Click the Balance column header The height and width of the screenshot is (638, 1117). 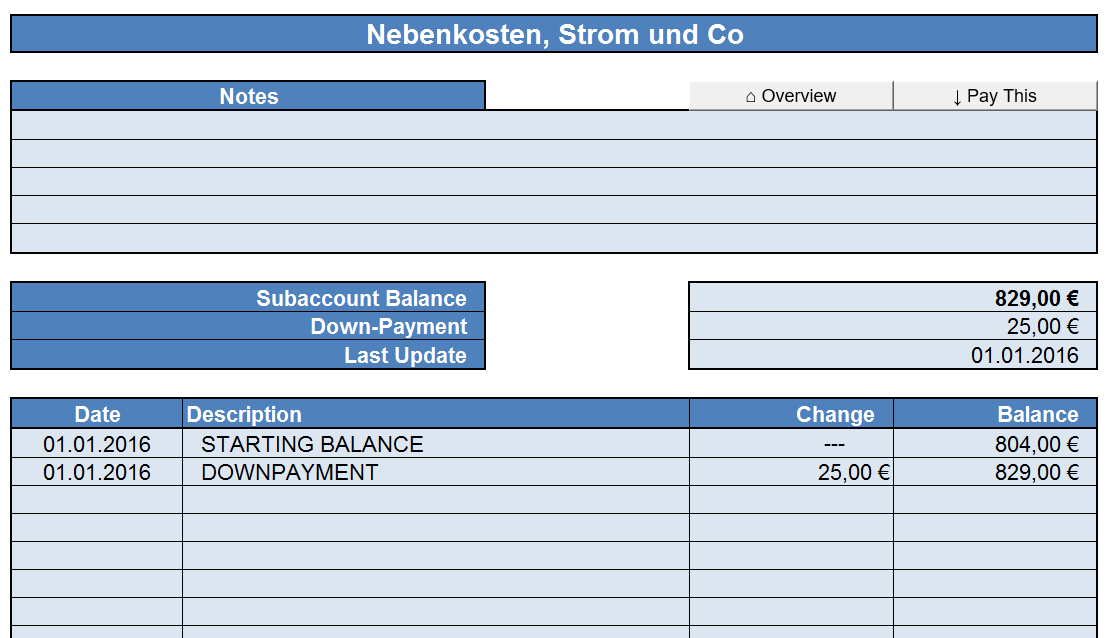tap(994, 414)
